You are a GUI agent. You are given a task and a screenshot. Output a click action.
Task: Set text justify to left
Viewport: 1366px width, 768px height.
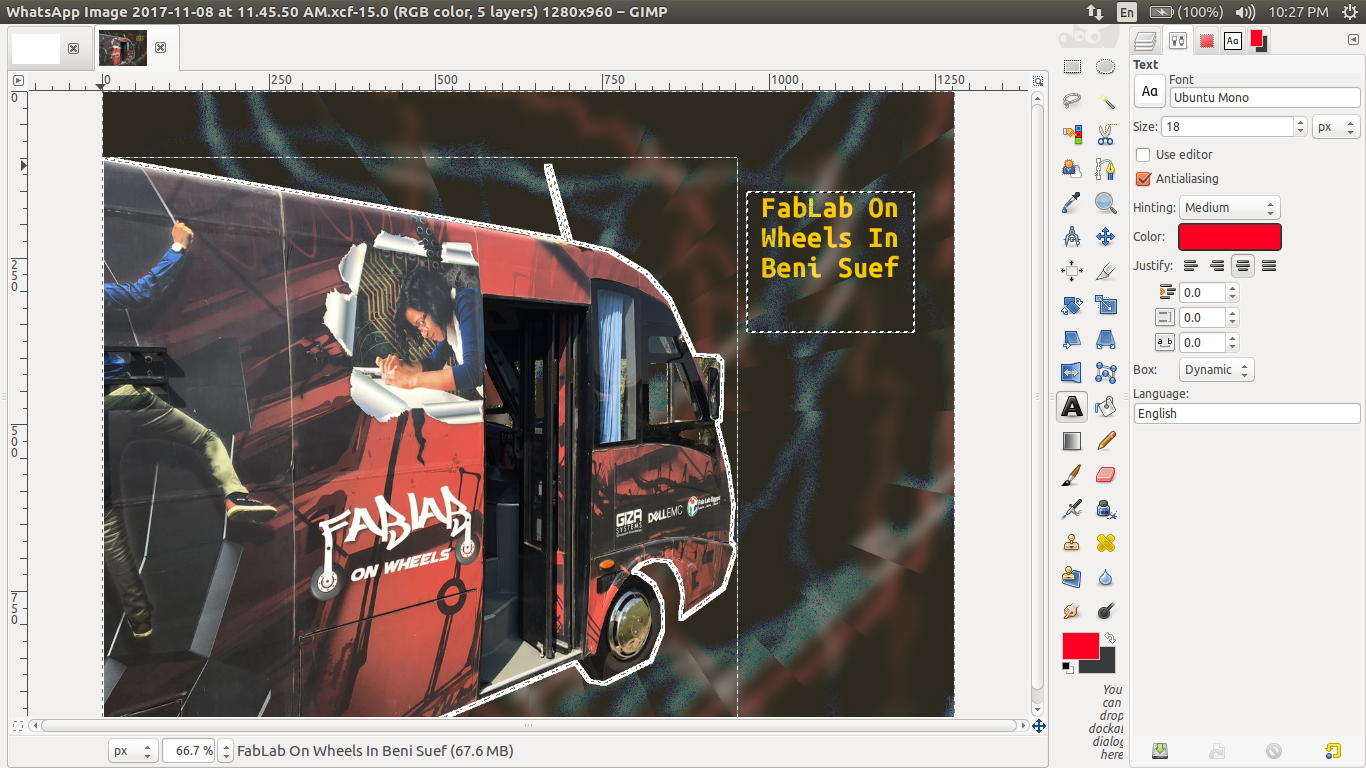(1191, 266)
